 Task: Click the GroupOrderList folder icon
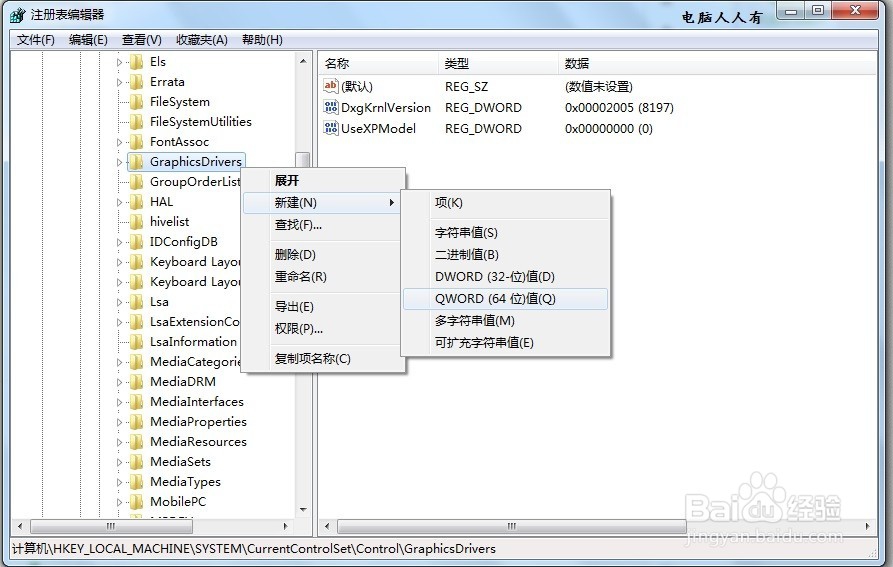[136, 182]
